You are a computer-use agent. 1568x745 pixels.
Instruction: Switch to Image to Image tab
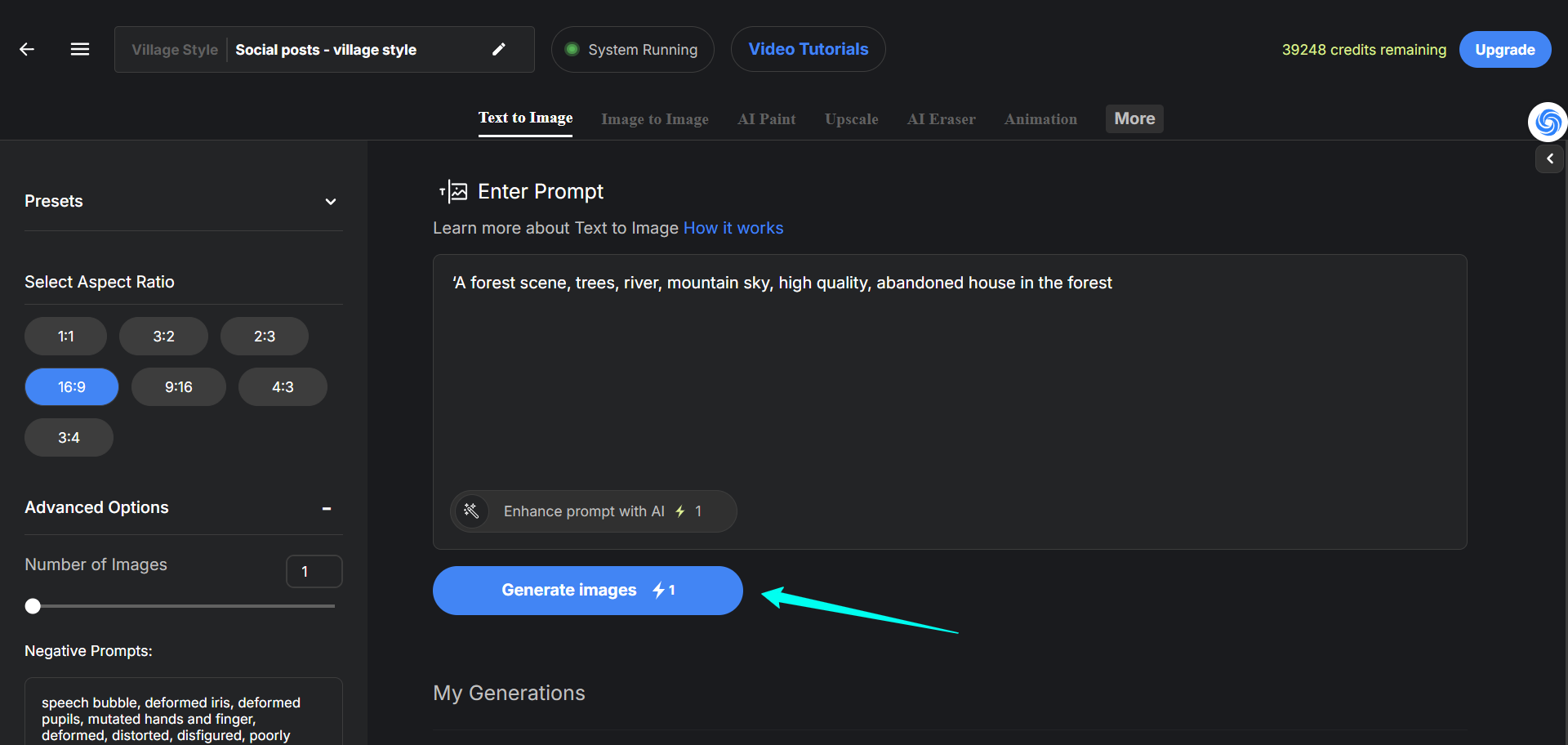click(655, 119)
